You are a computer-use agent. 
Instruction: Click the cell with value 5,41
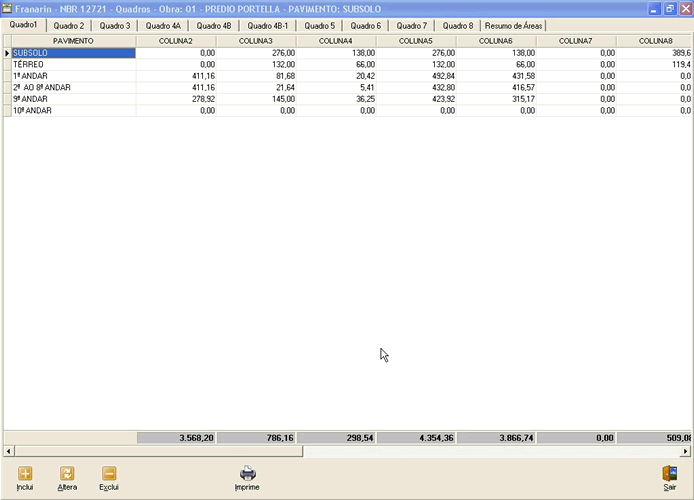pyautogui.click(x=336, y=88)
